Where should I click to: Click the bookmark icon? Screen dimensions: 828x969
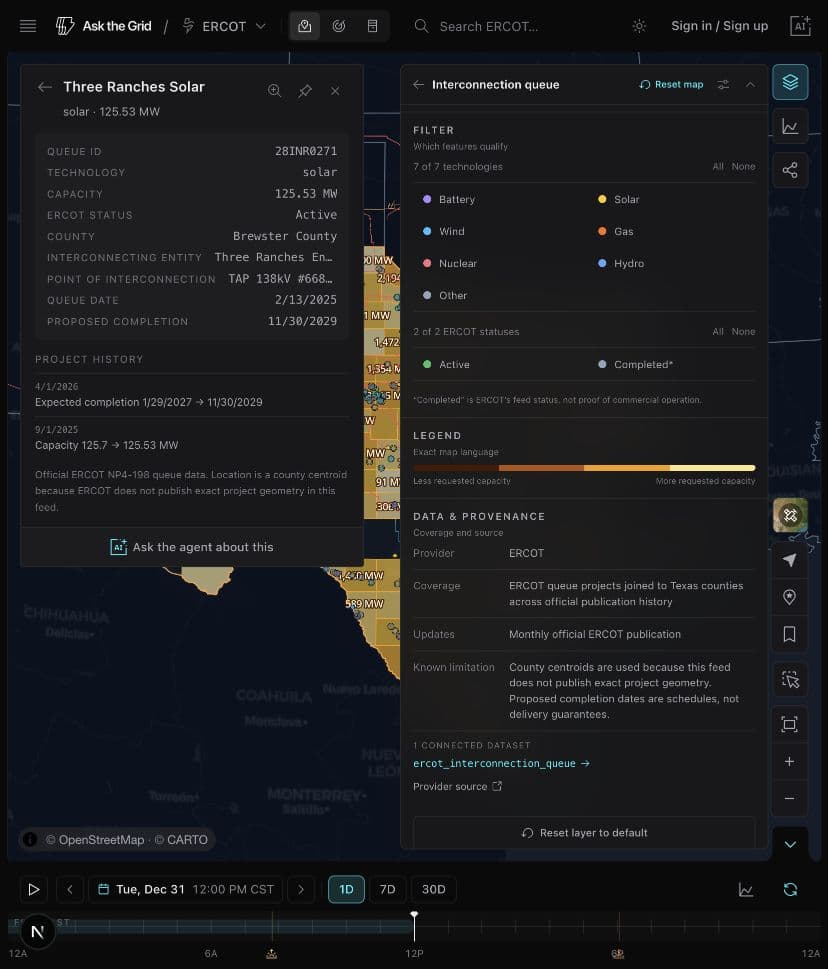[x=789, y=634]
